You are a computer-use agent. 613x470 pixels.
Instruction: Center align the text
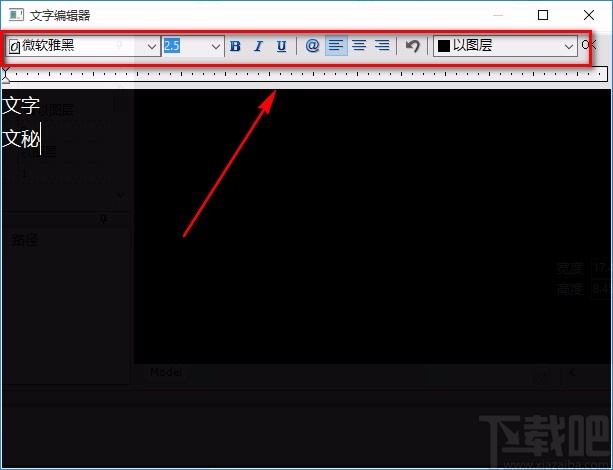tap(359, 46)
